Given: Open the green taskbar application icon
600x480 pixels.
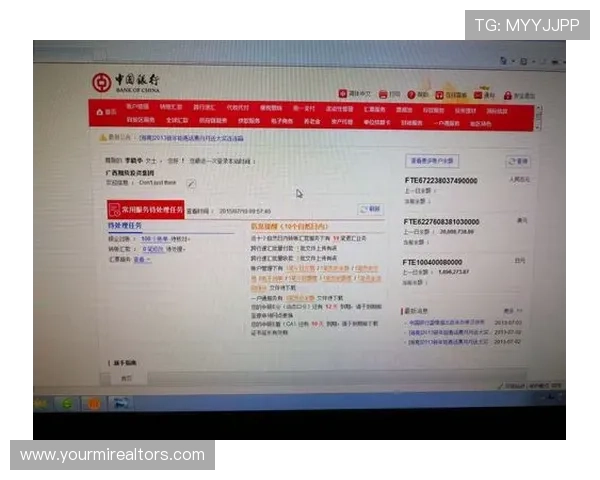Looking at the screenshot, I should click(67, 403).
